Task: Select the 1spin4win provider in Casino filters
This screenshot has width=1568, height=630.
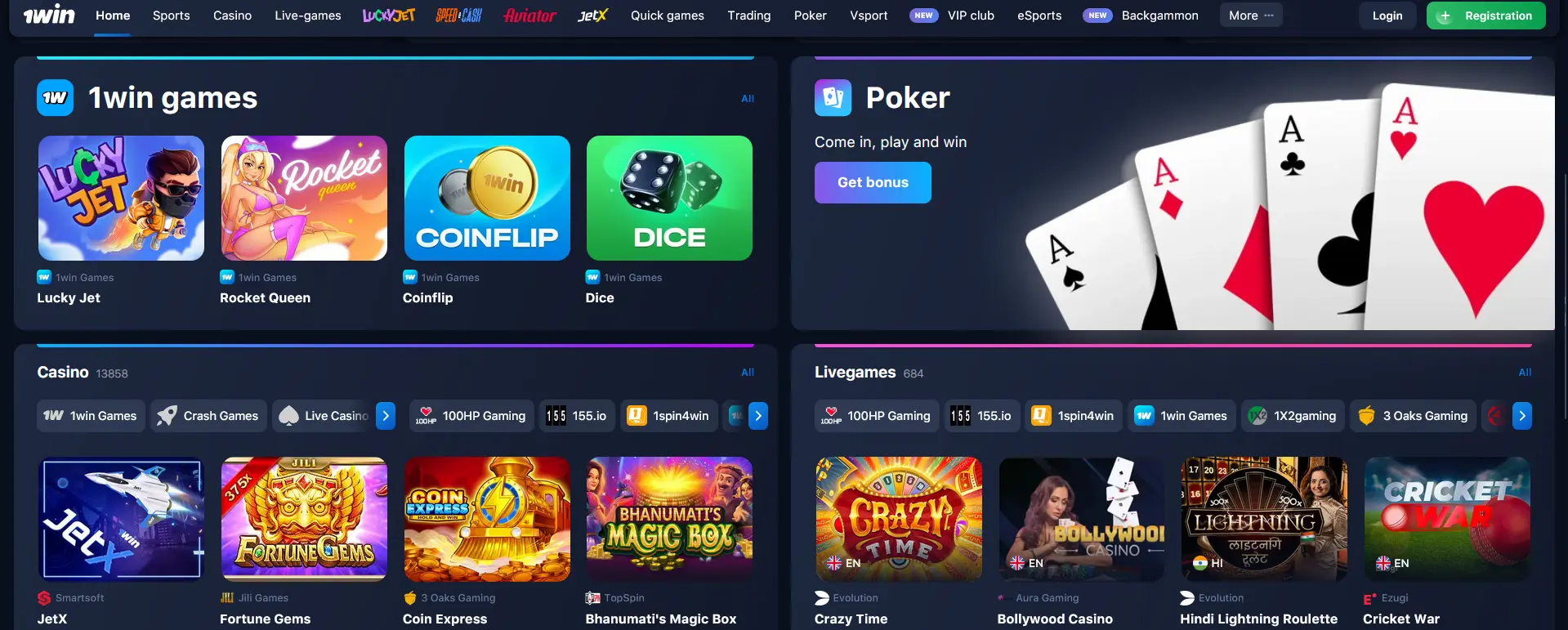Action: 669,416
